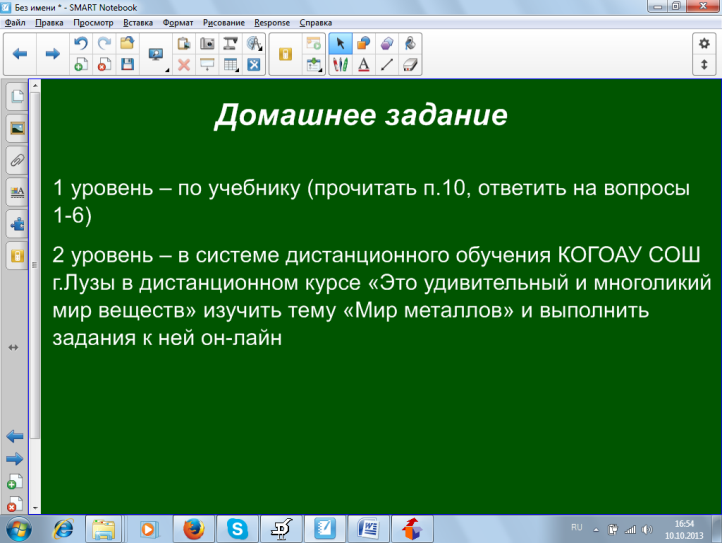Screen dimensions: 722x543
Task: Open the Правка menu
Action: (49, 23)
